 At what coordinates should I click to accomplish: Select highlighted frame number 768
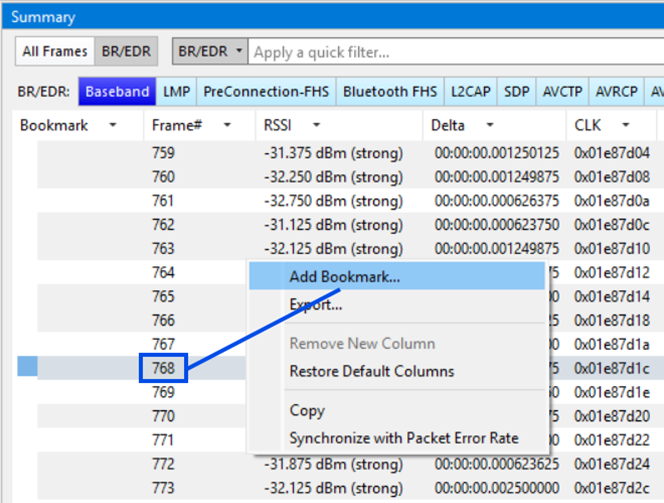click(x=163, y=368)
